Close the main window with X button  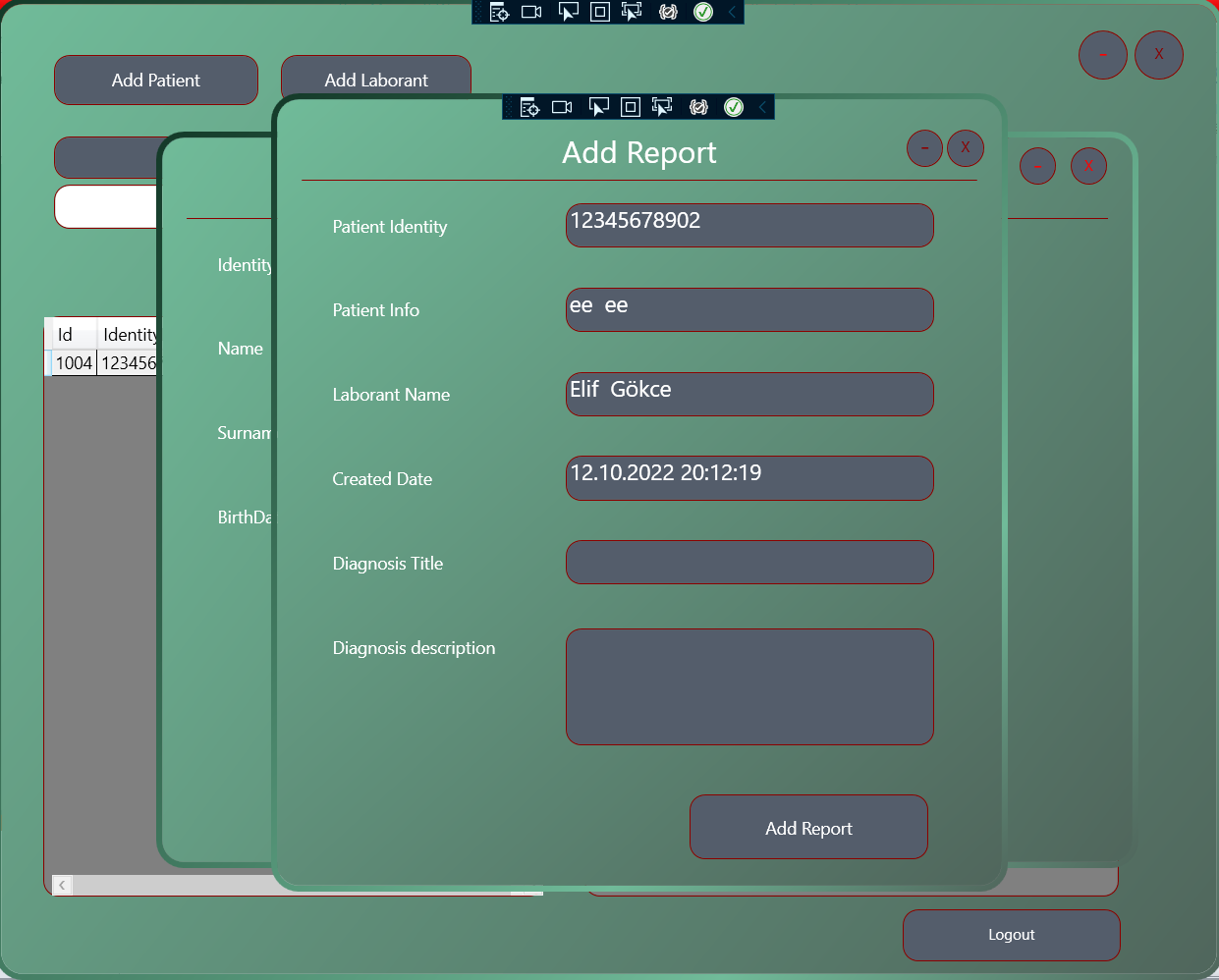click(x=1159, y=55)
